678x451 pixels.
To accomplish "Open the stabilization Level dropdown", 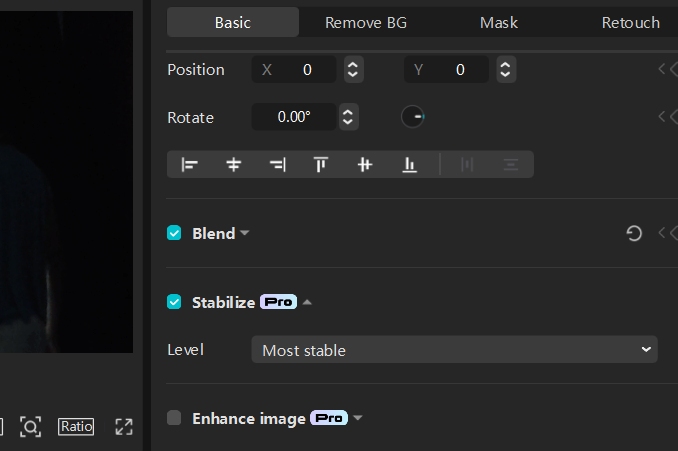I will [454, 350].
